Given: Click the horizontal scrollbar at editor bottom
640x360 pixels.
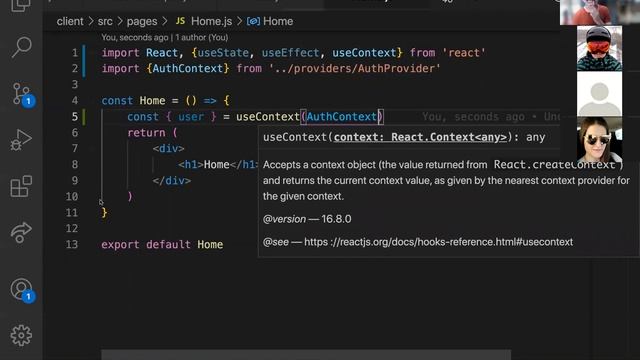Looking at the screenshot, I should (306, 354).
